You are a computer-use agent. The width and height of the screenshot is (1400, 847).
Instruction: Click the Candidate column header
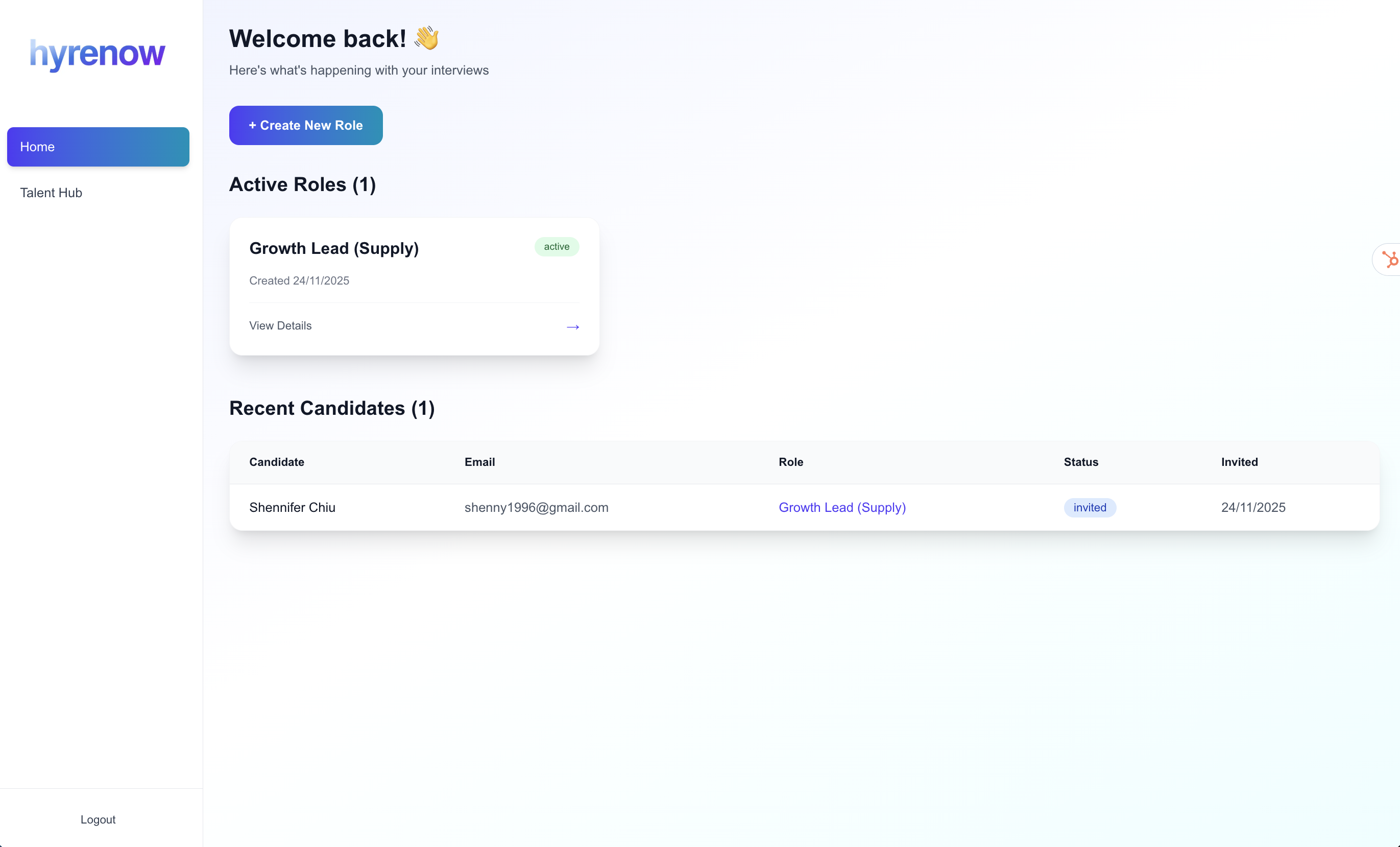276,462
